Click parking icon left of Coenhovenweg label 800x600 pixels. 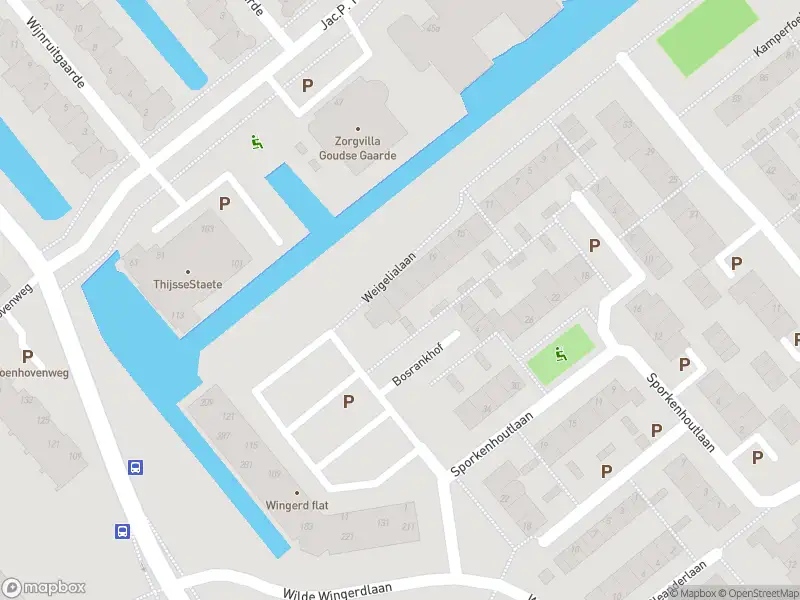coord(28,356)
